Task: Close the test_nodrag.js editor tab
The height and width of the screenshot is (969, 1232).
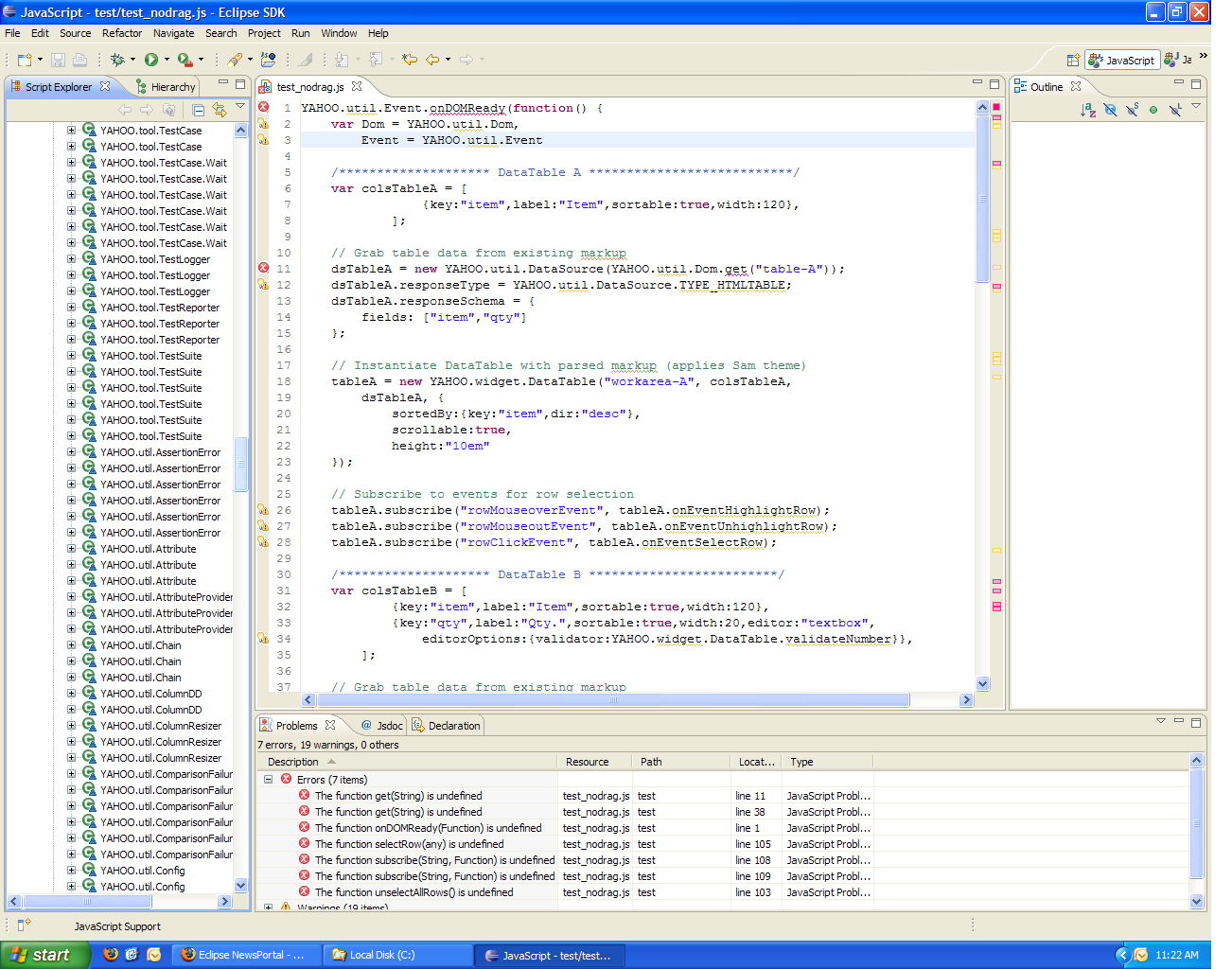Action: [357, 86]
